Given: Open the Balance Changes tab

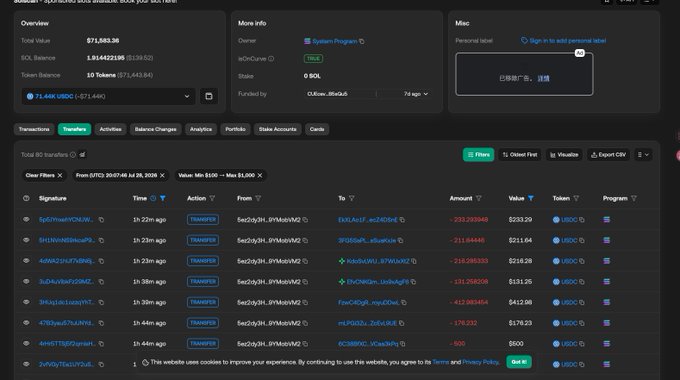Looking at the screenshot, I should [x=155, y=129].
